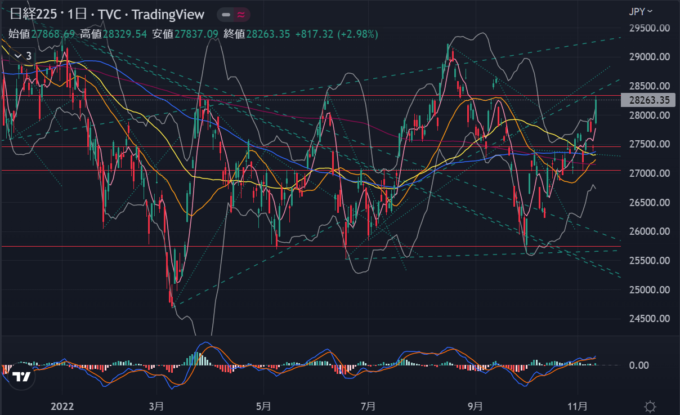Click the TradingView logo icon
The image size is (680, 415).
[x=20, y=377]
